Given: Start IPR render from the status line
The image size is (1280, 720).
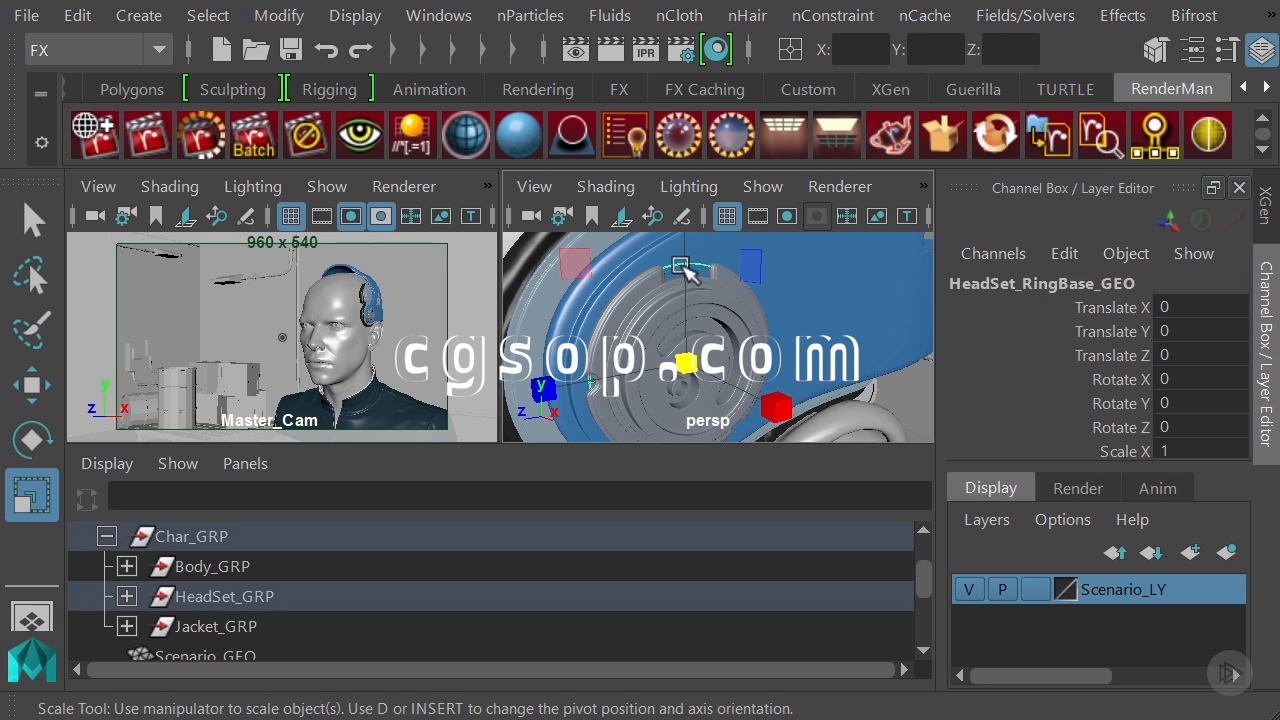Looking at the screenshot, I should click(645, 50).
